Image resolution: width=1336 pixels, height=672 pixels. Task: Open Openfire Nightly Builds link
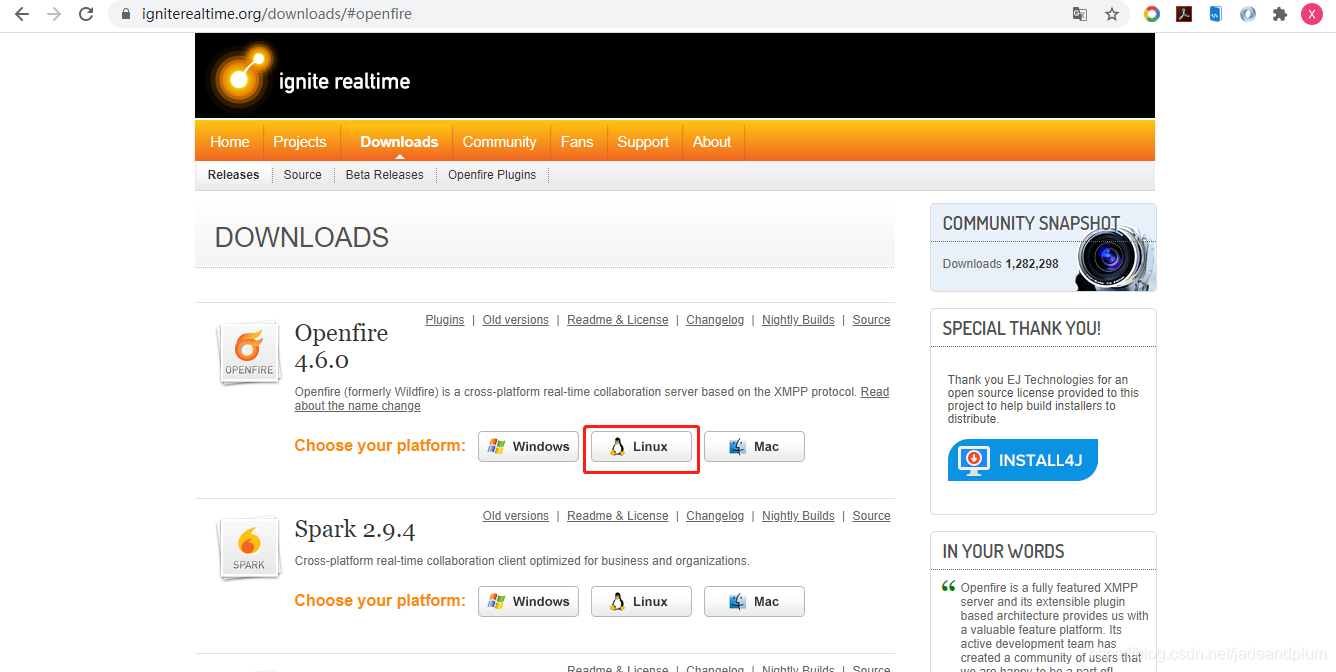(x=798, y=320)
